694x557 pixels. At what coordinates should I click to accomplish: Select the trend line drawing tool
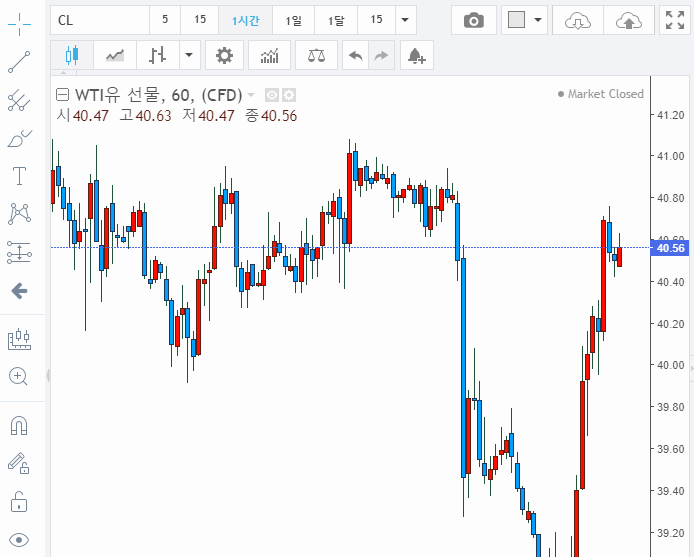pyautogui.click(x=19, y=62)
